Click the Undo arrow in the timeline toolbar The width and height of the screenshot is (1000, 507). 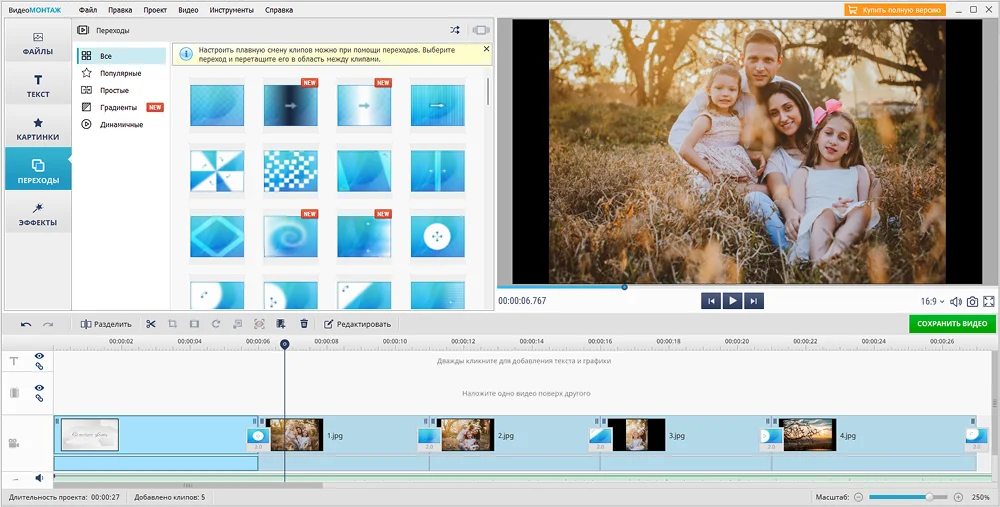[x=26, y=324]
